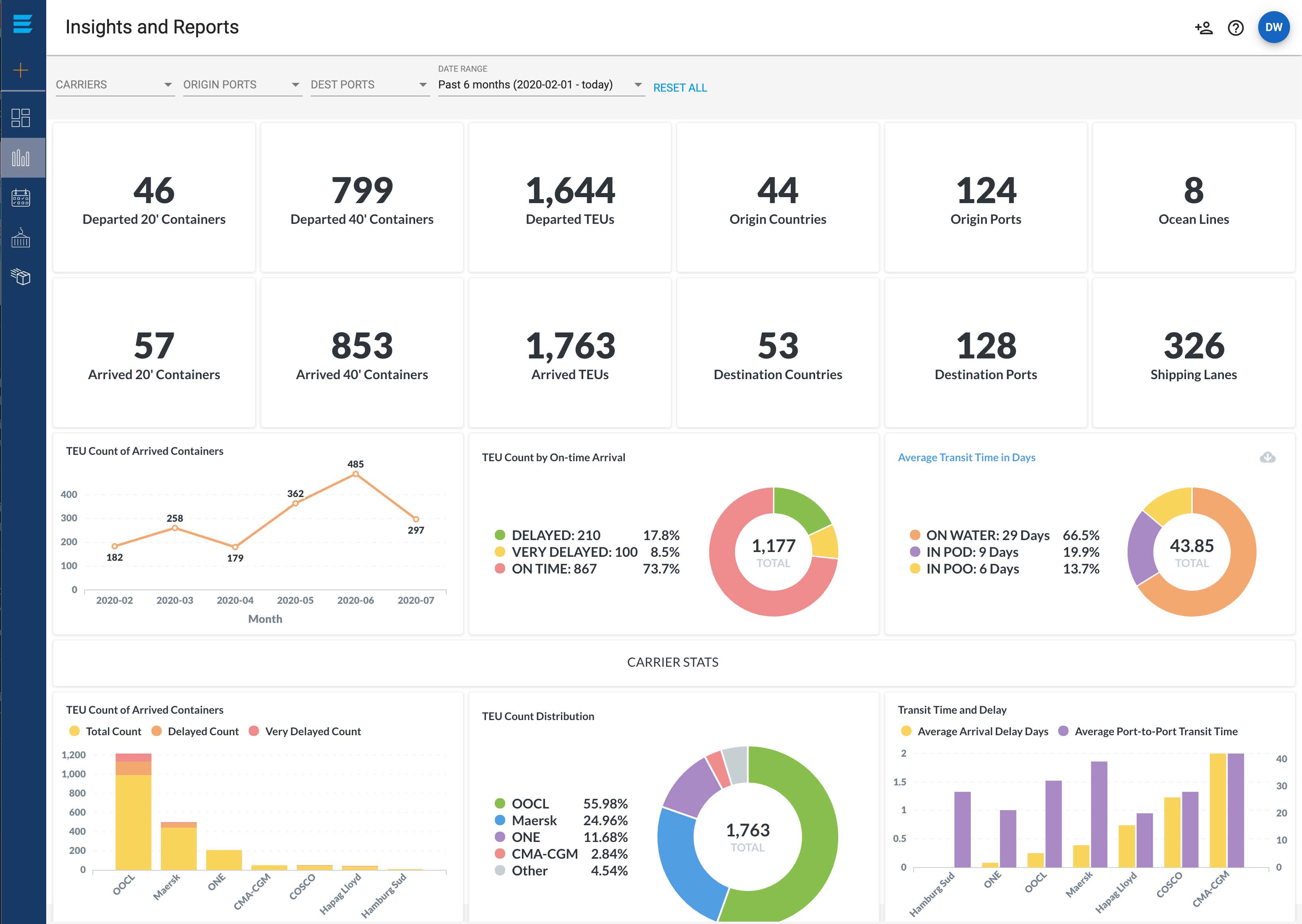Click the 2020-06 data point of 485
The image size is (1302, 924).
tap(356, 474)
